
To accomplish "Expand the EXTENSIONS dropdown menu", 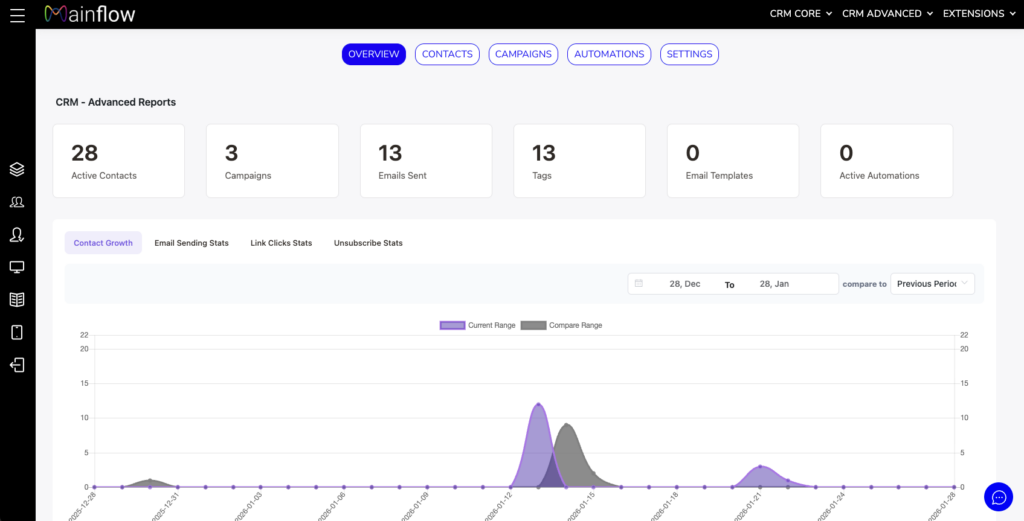I will (x=979, y=14).
